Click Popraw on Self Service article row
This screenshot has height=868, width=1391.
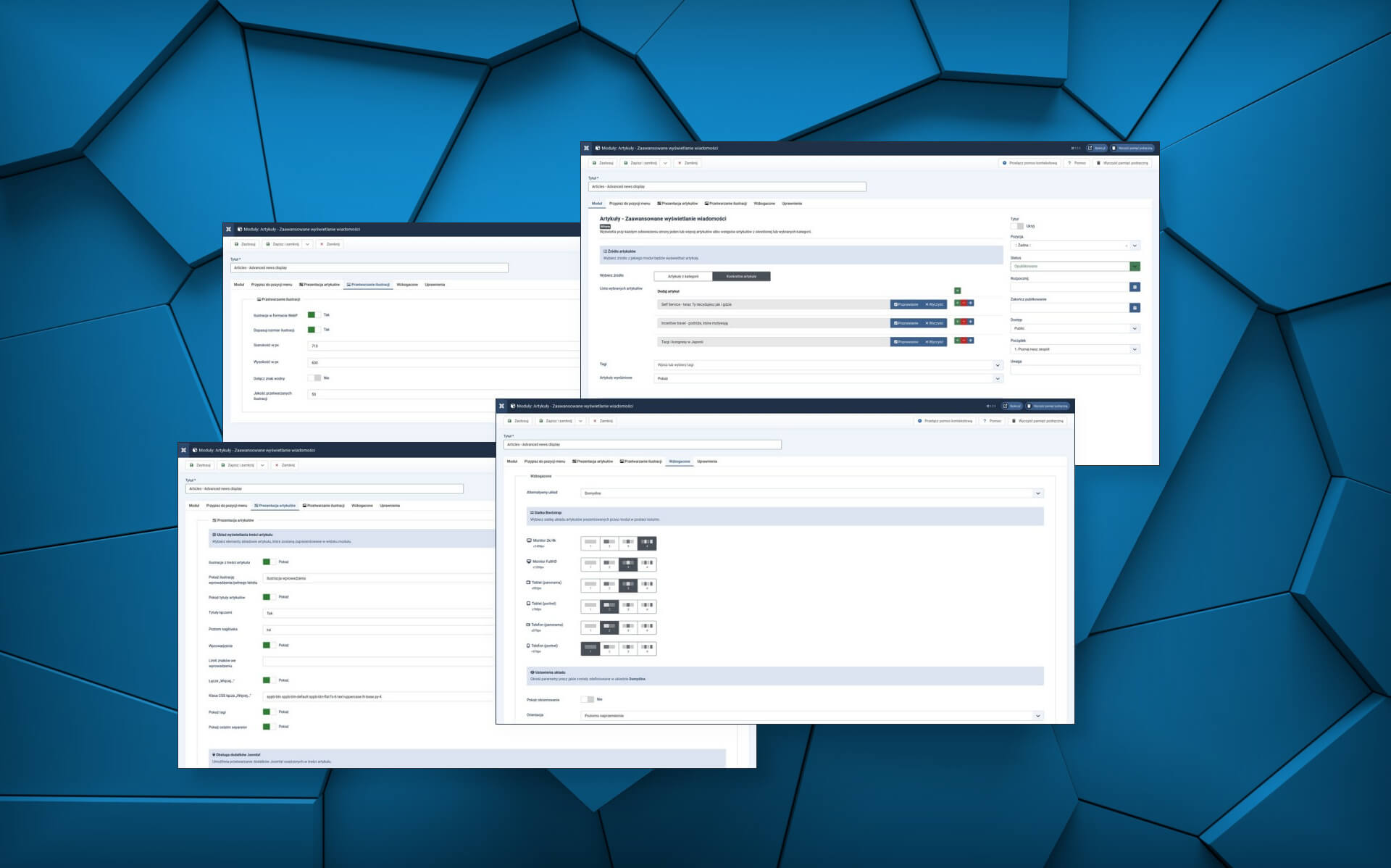pos(906,304)
